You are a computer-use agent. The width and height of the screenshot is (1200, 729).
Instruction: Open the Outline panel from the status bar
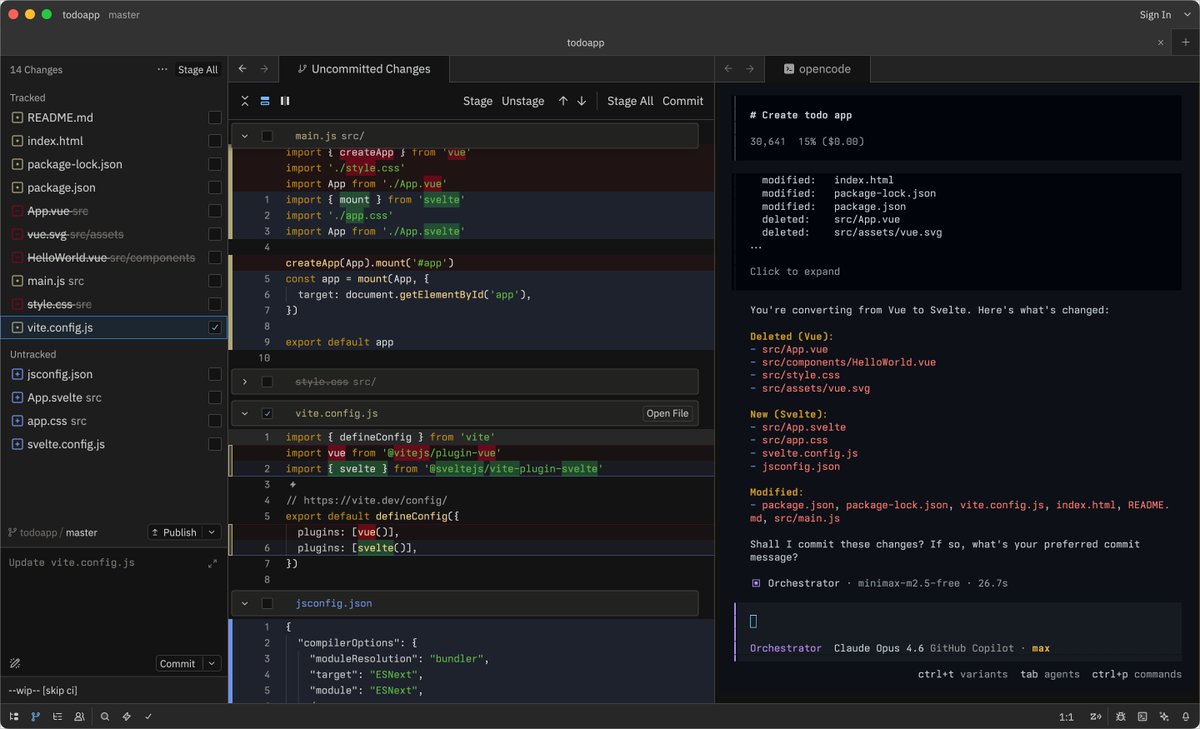(x=57, y=716)
